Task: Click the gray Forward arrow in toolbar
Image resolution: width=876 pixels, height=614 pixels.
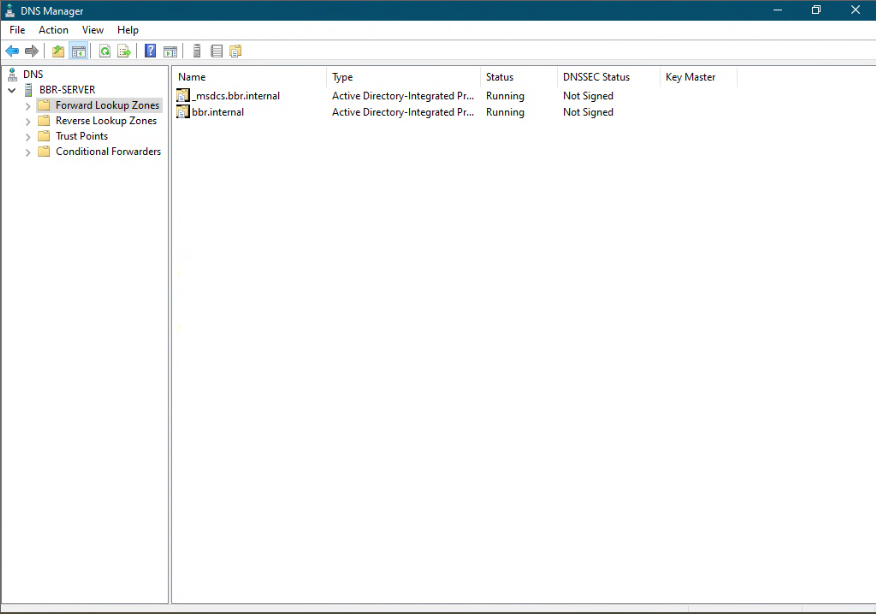Action: [32, 51]
